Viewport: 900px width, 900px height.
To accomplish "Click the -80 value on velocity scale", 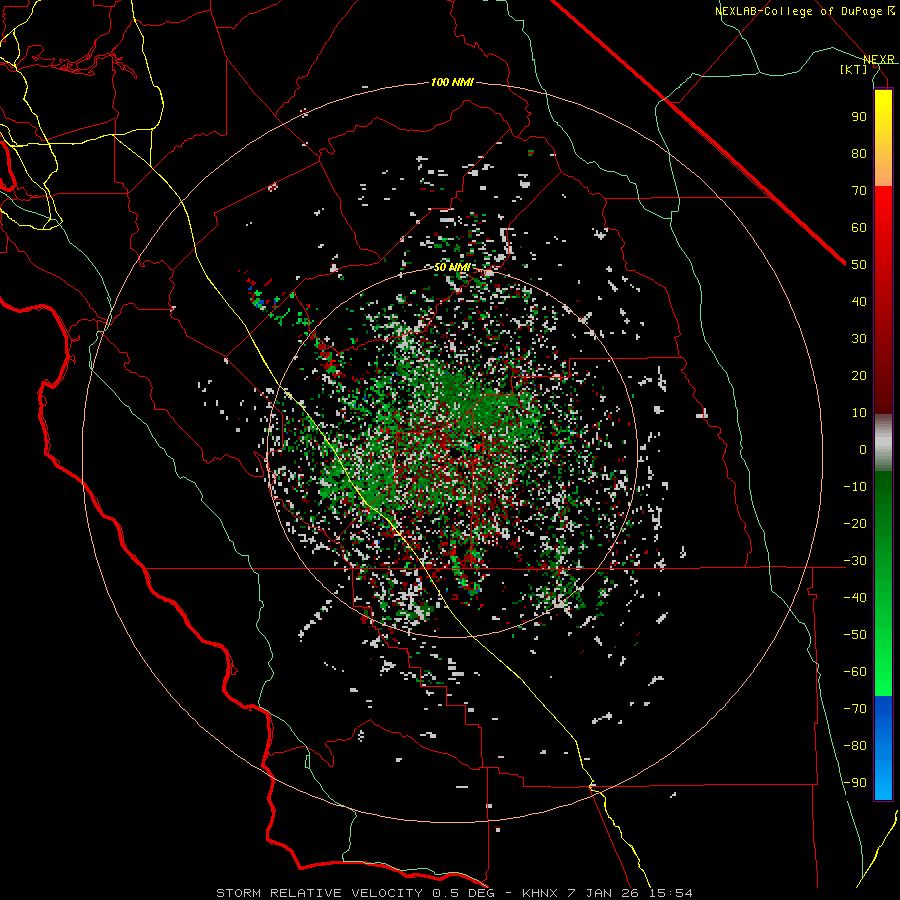I will click(855, 746).
